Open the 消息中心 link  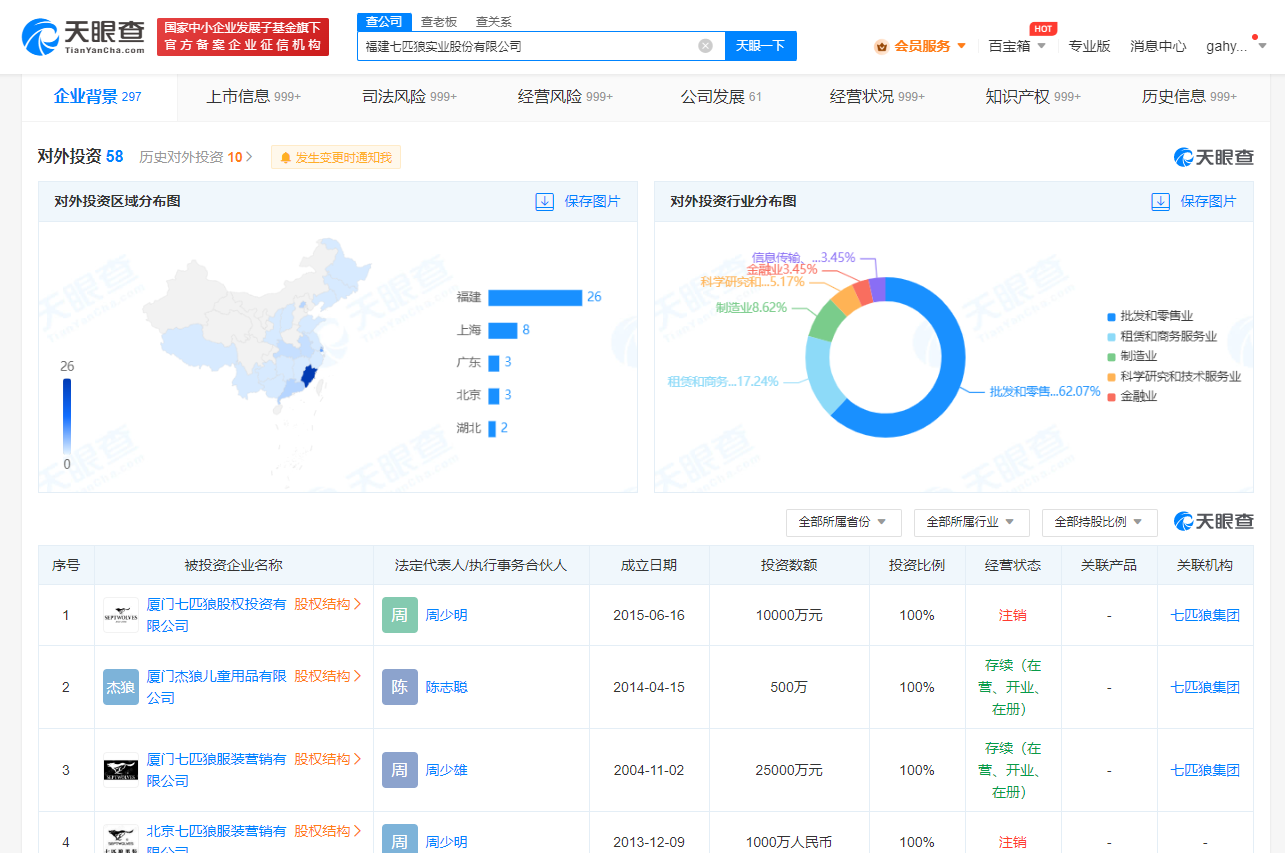pos(1158,46)
